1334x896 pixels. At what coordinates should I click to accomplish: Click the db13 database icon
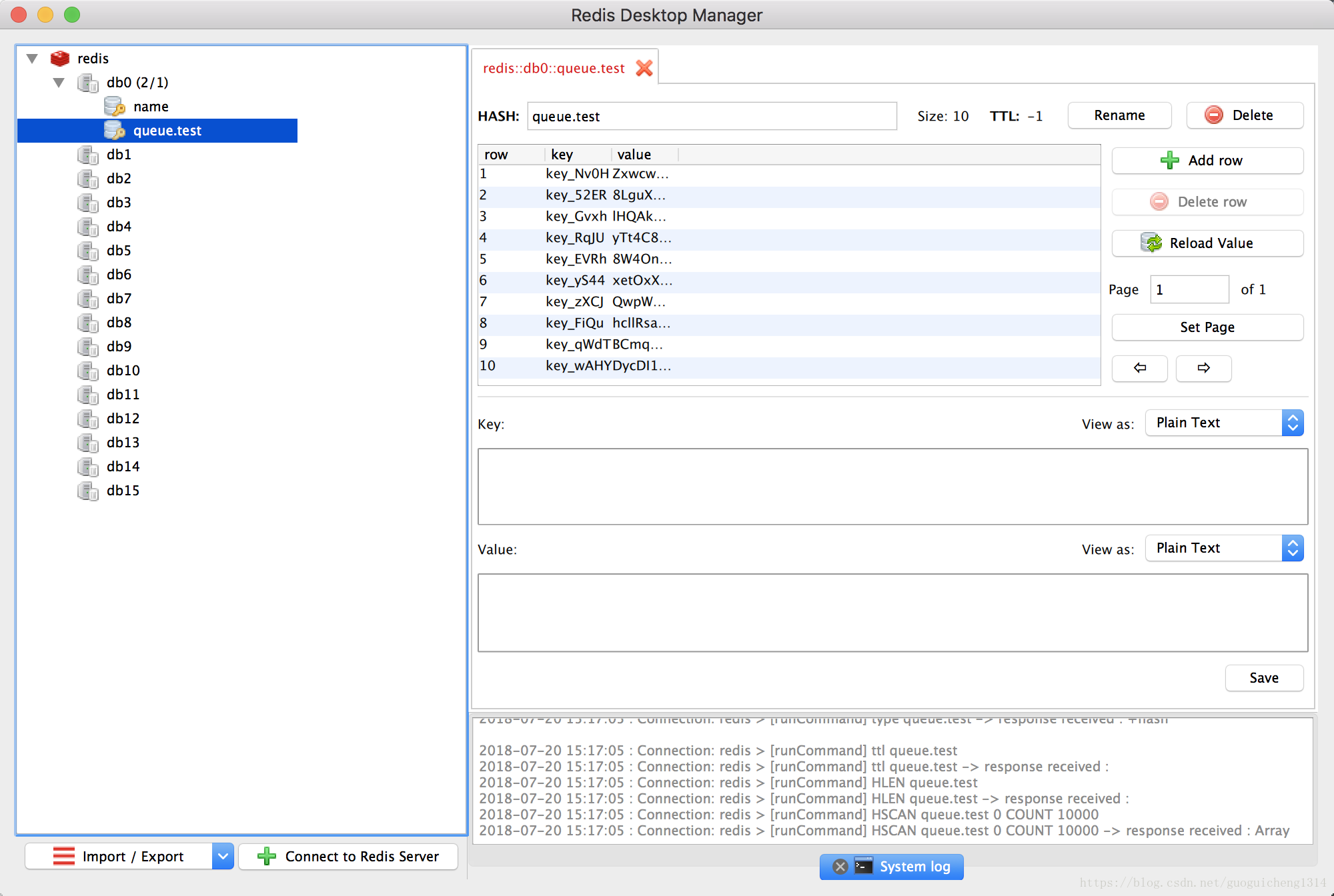point(88,443)
